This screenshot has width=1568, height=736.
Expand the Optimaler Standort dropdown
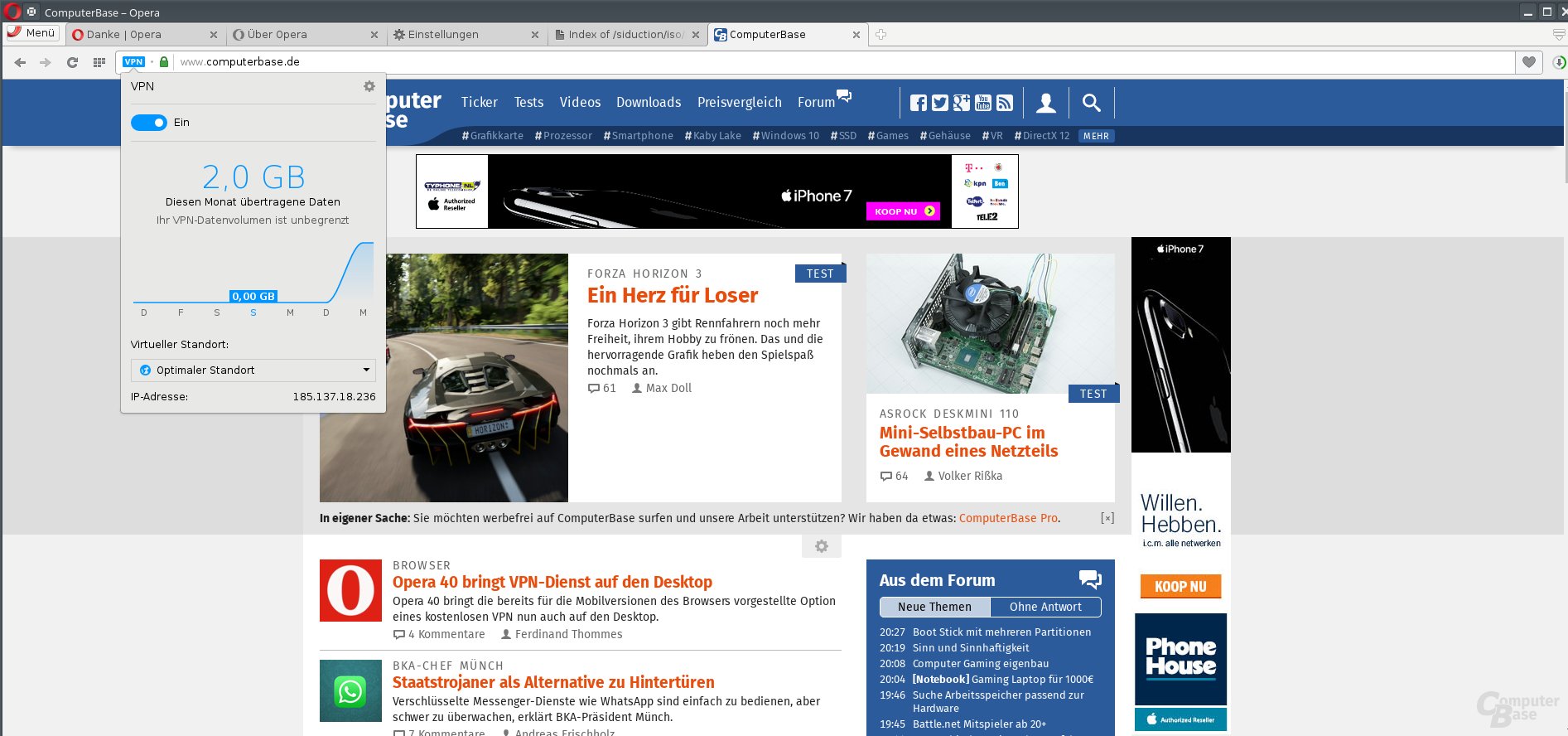pos(253,370)
